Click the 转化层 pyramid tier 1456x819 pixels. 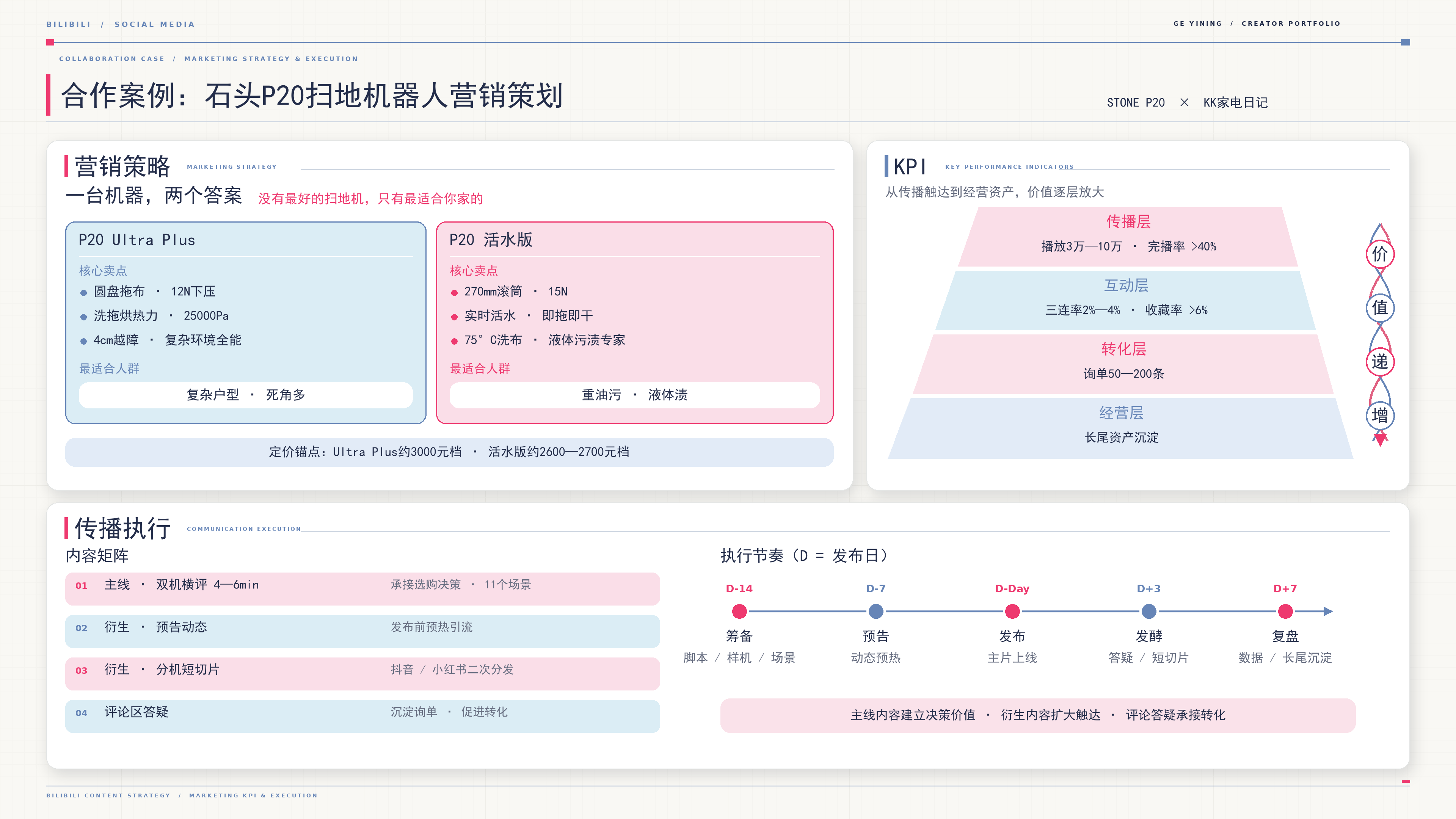click(x=1123, y=364)
